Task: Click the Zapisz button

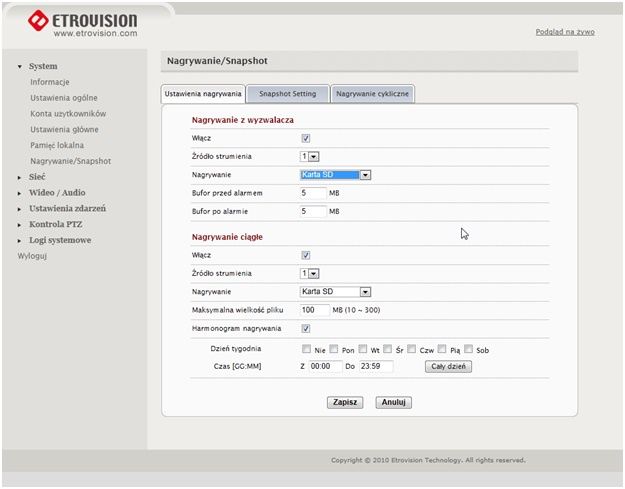Action: tap(345, 402)
